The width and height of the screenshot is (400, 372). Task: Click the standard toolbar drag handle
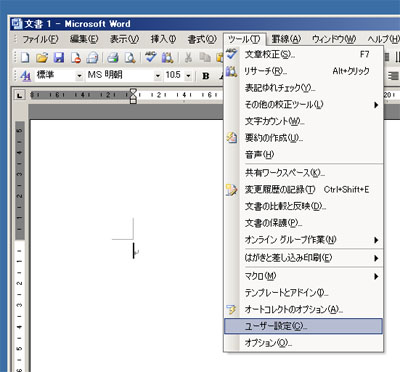tap(15, 58)
